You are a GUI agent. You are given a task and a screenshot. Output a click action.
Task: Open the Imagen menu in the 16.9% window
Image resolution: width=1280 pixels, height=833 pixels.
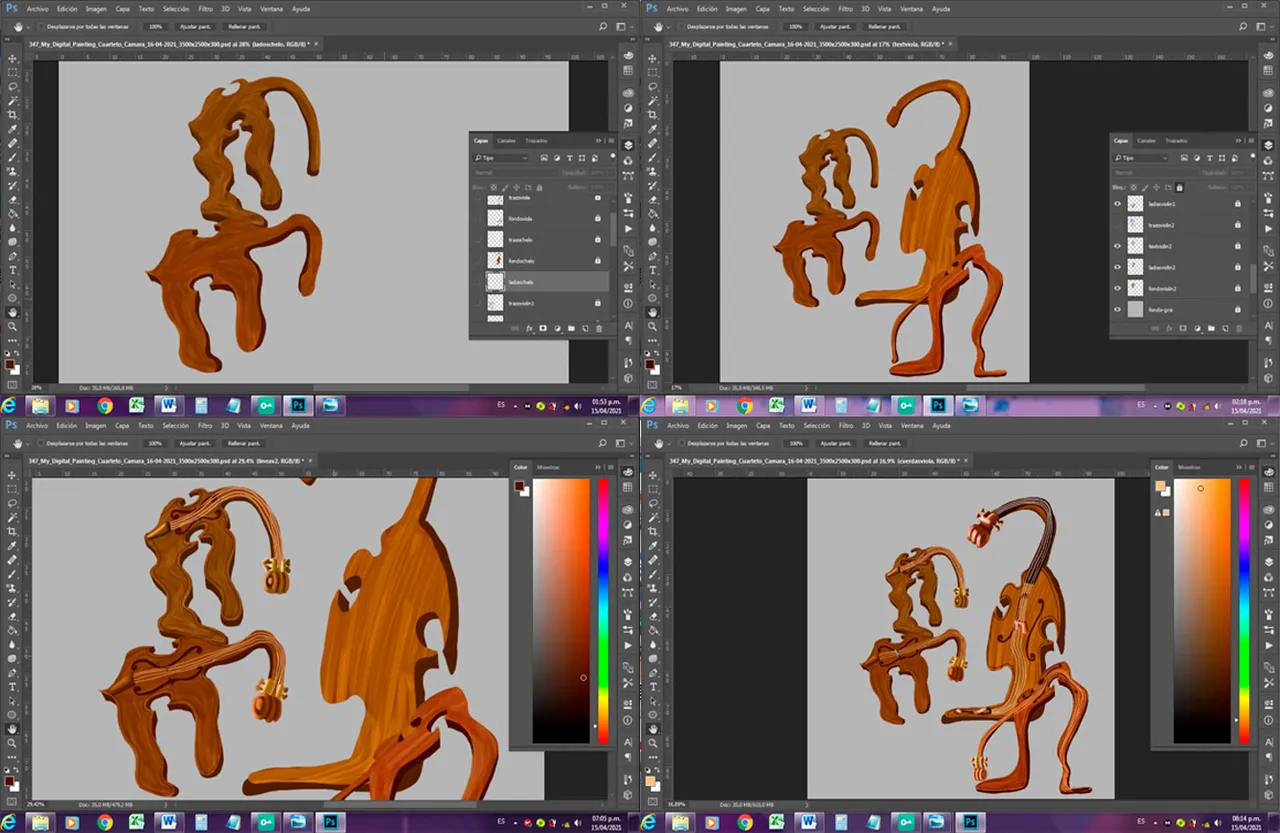point(735,425)
